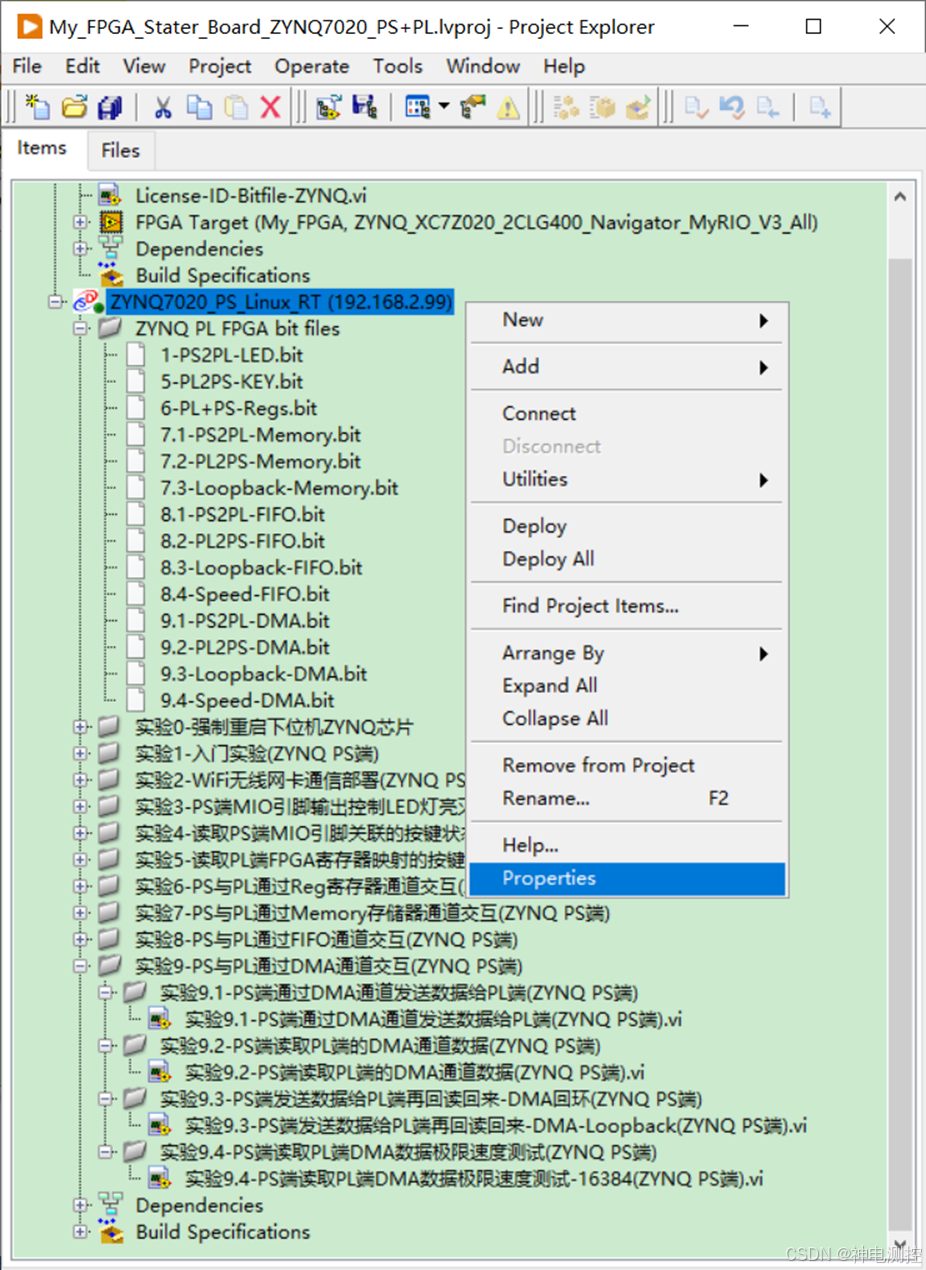
Task: Click the New project toolbar icon
Action: pos(38,107)
